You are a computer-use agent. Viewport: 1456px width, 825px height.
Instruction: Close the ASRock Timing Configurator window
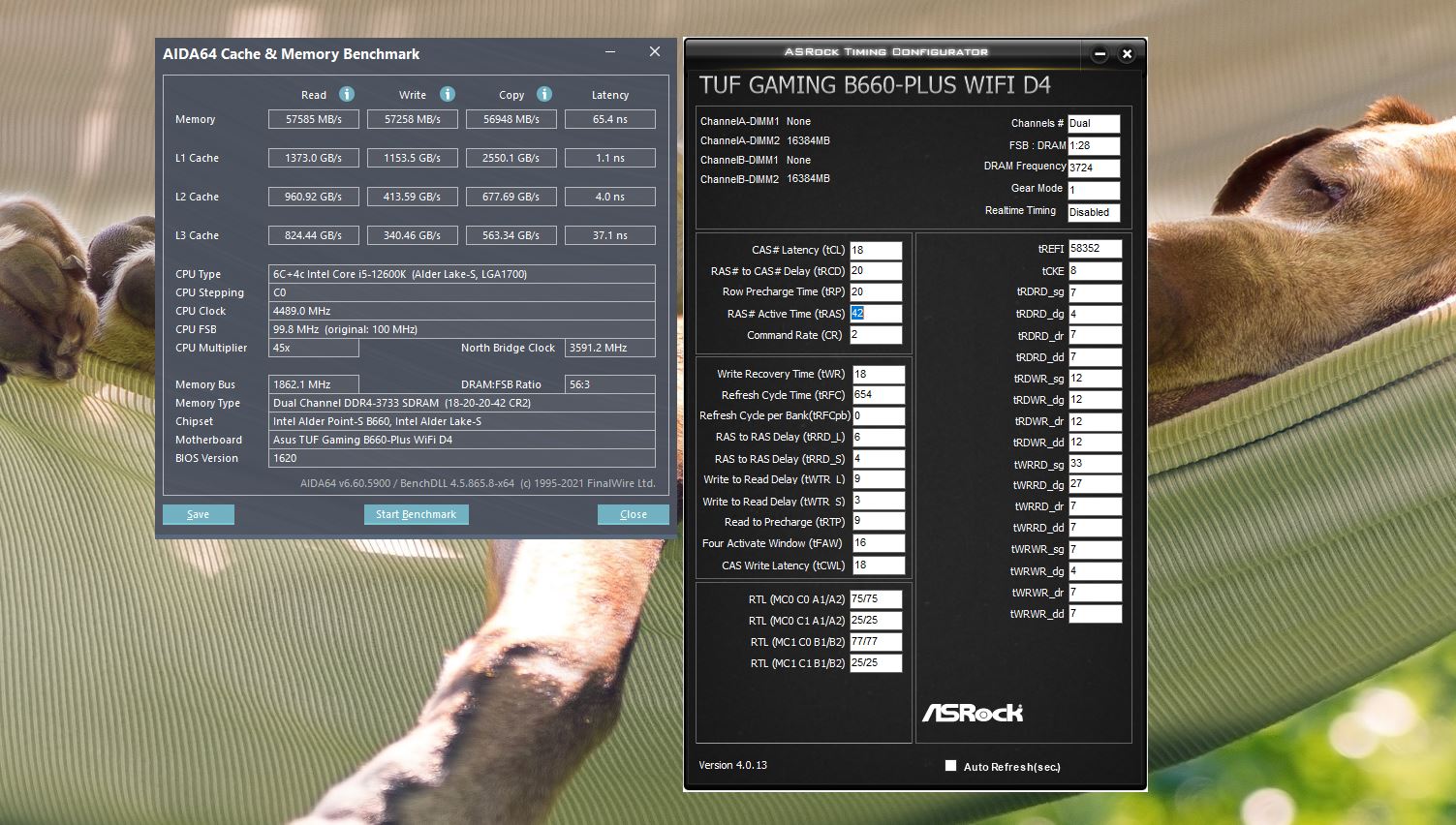pos(1127,54)
